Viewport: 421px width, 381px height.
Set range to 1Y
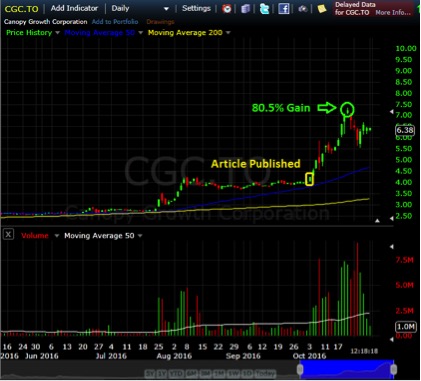162,373
